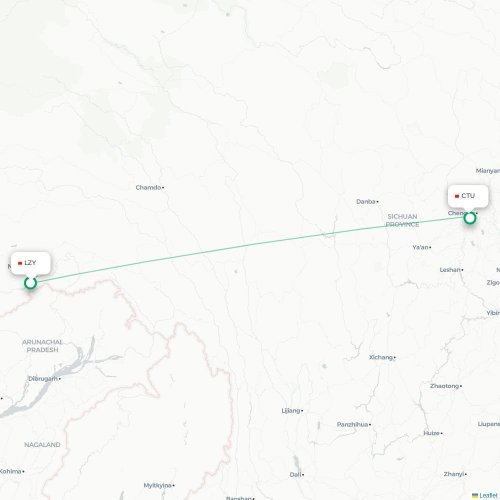Click the LZY airport circle marker

pos(30,283)
